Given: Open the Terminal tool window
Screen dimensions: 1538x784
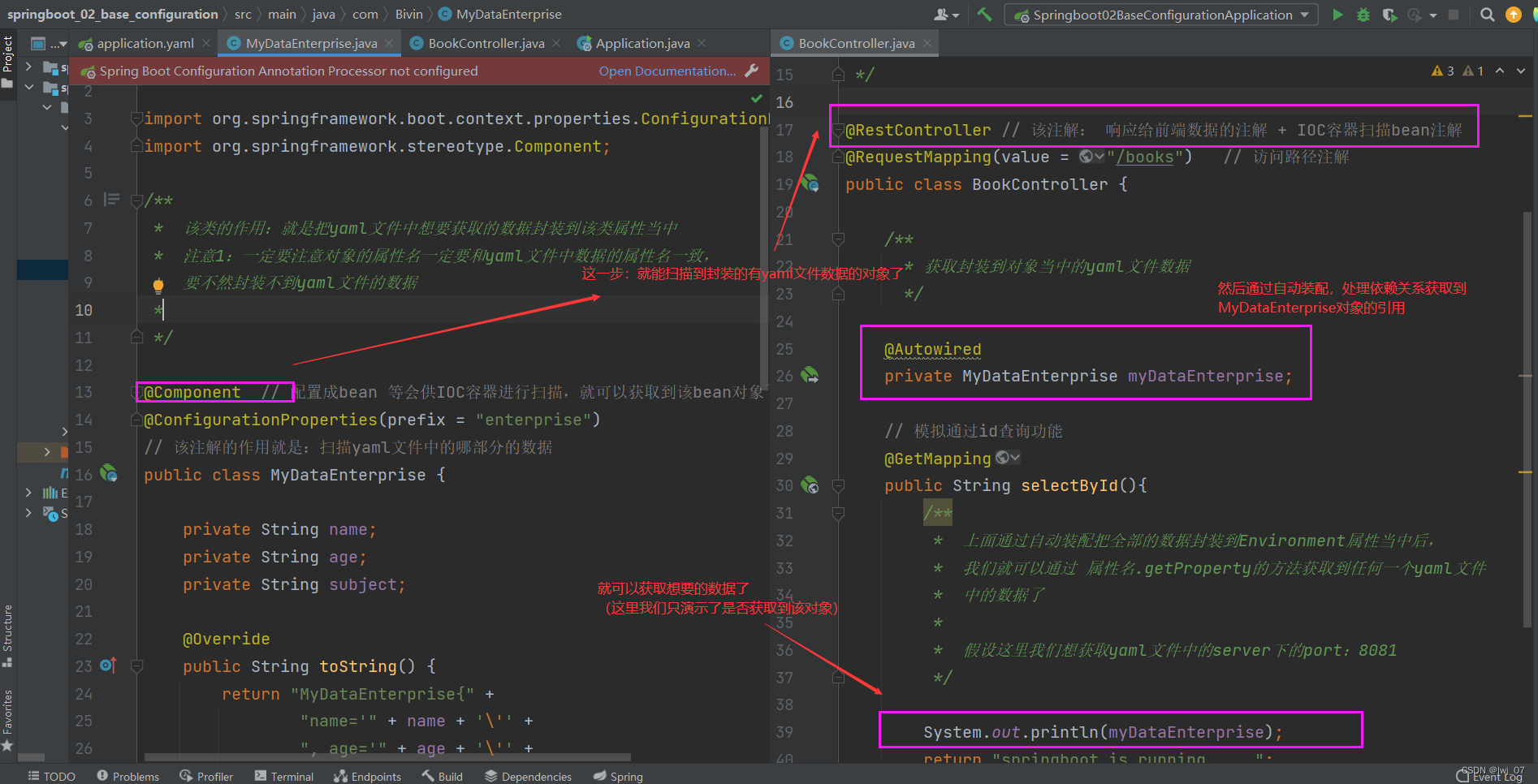Looking at the screenshot, I should (284, 776).
